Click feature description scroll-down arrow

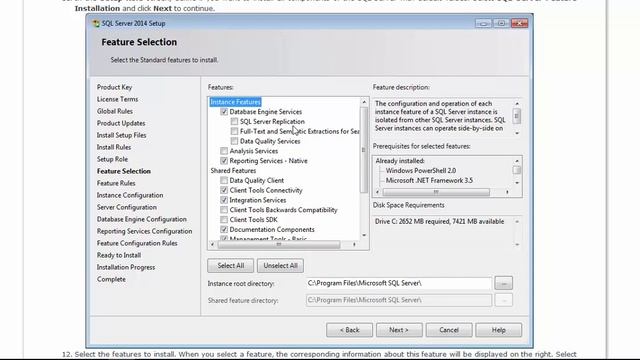coord(517,133)
